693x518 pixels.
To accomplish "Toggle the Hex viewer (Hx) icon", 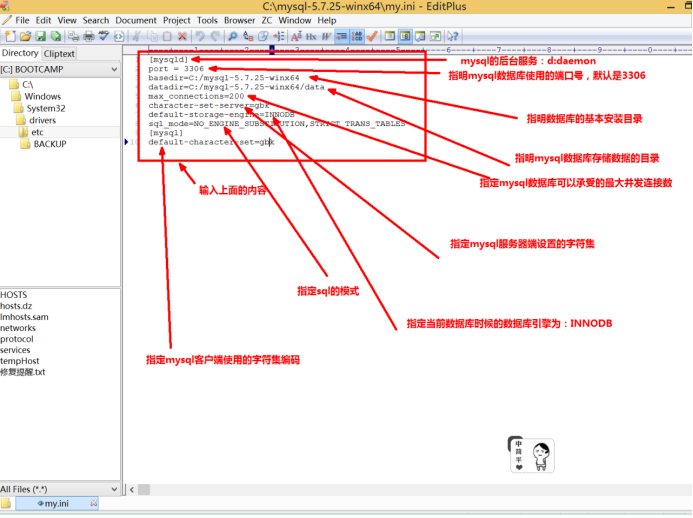I will (311, 36).
